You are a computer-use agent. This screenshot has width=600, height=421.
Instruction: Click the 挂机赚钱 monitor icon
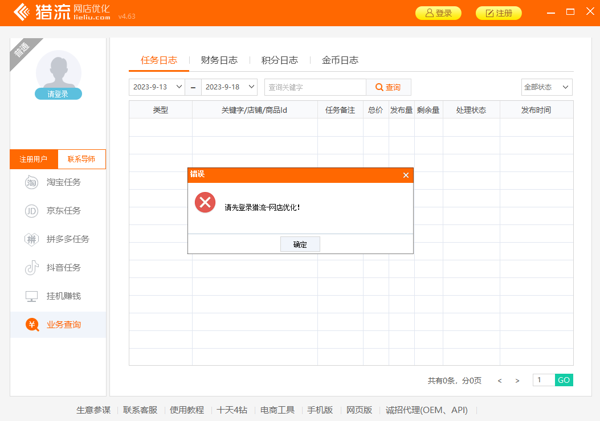[x=31, y=297]
